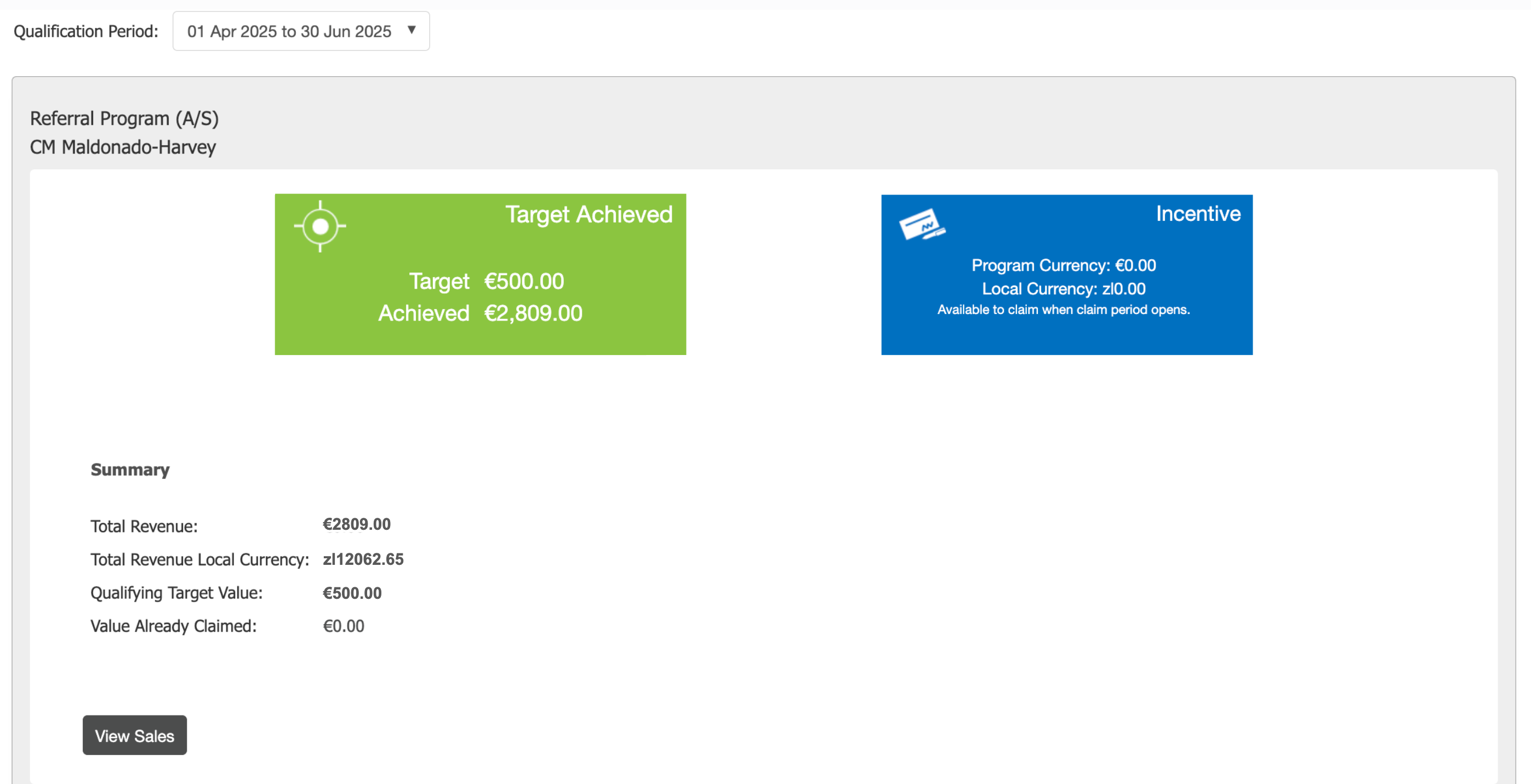Click the View Sales button
This screenshot has width=1531, height=784.
pyautogui.click(x=134, y=735)
